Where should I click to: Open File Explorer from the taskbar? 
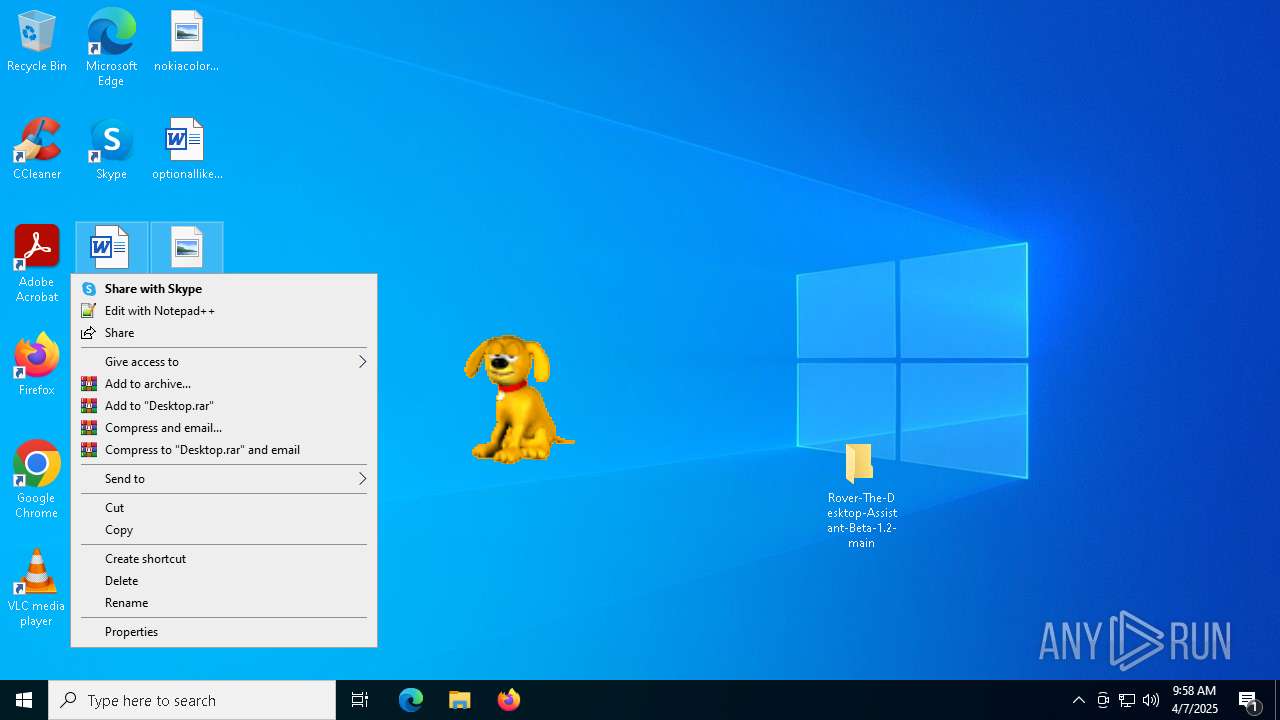[459, 700]
